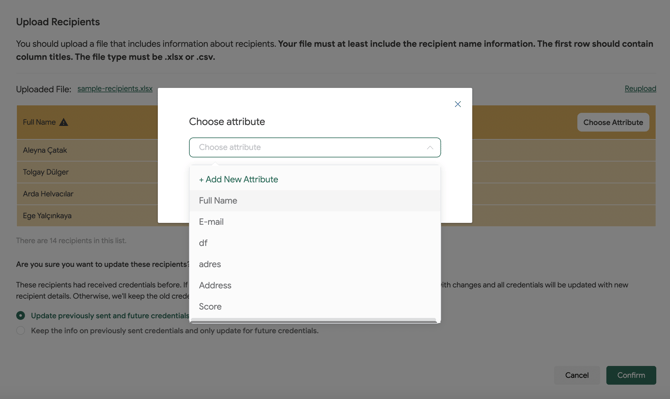The image size is (670, 399).
Task: Choose Address from the dropdown list
Action: click(x=315, y=285)
